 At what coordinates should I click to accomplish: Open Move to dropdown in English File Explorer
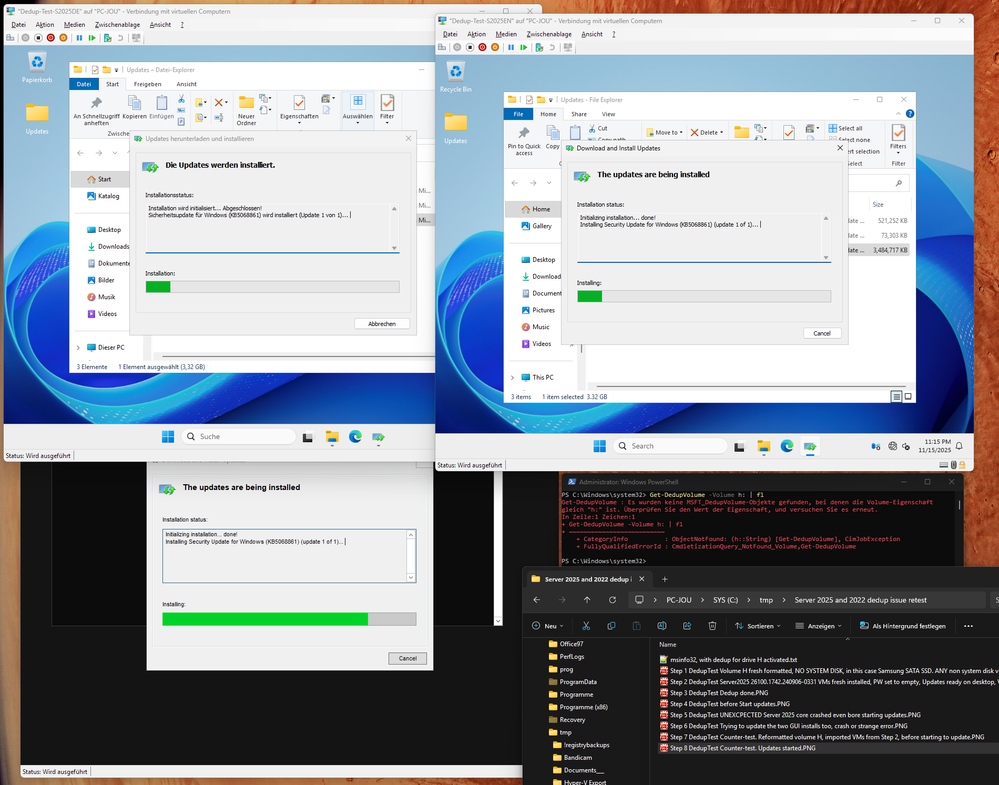point(665,133)
